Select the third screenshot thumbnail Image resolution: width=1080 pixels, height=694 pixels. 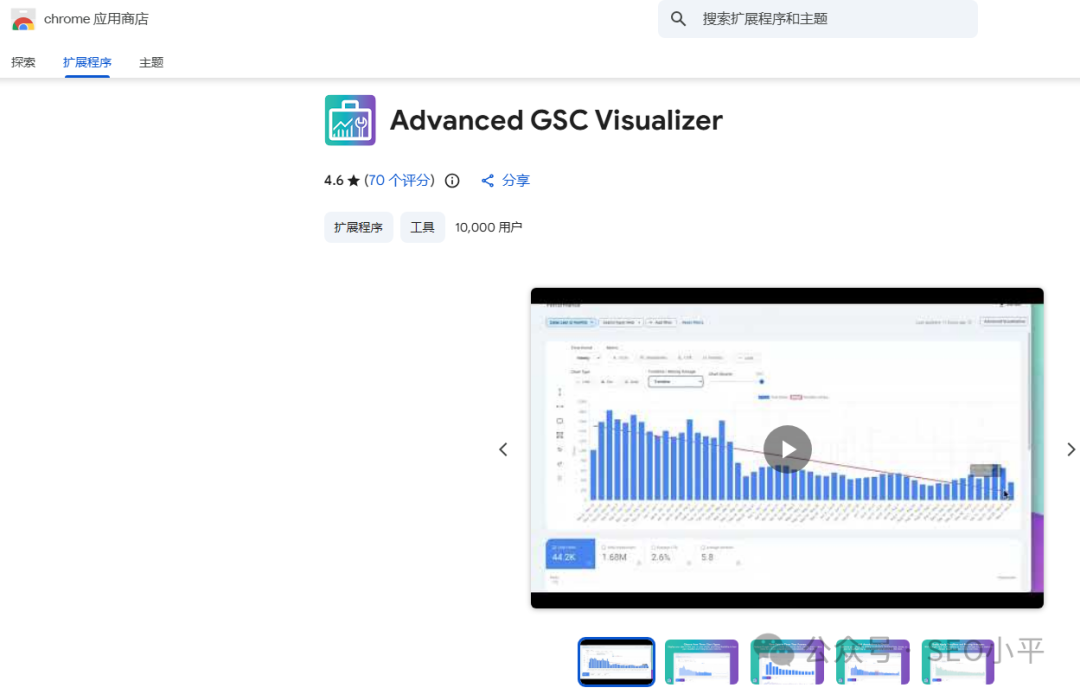(x=786, y=661)
